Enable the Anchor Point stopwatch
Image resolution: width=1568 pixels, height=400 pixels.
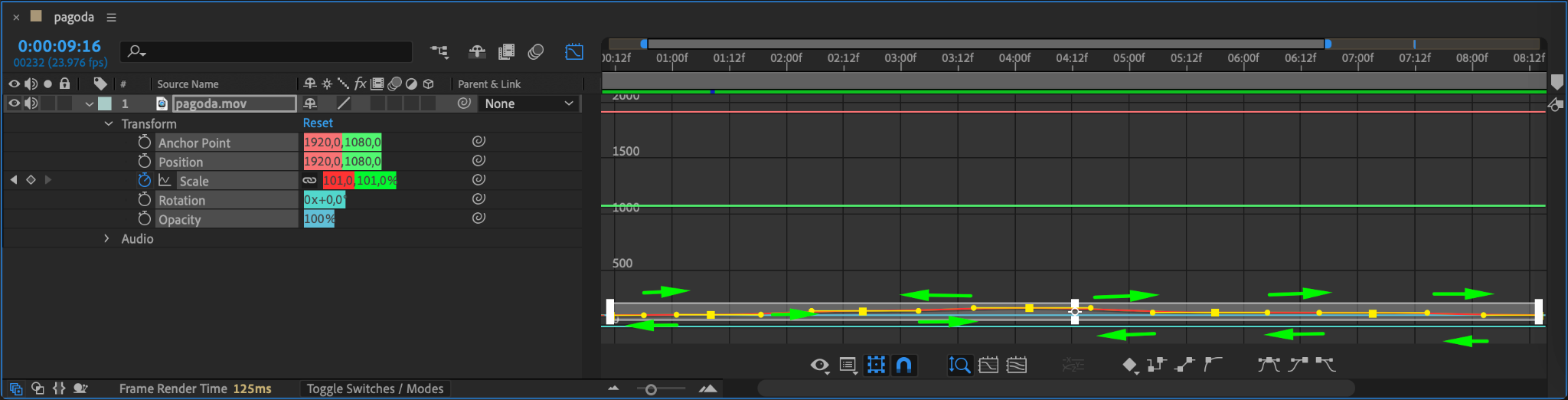(x=144, y=142)
